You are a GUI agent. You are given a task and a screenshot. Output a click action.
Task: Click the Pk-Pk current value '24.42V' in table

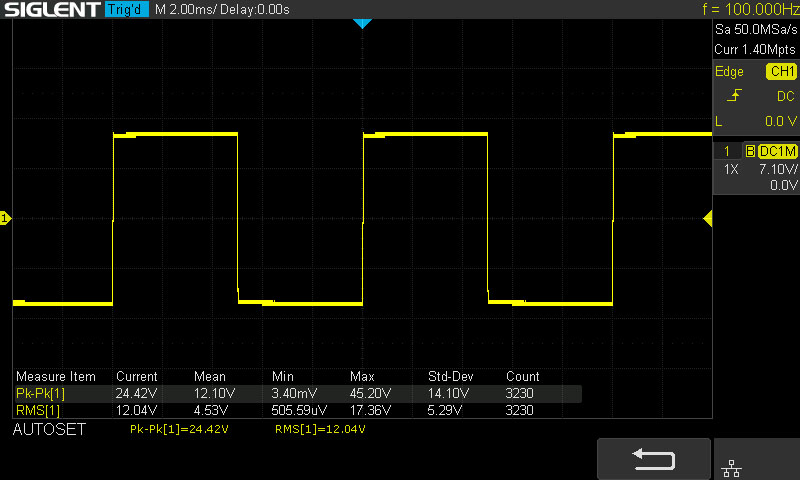click(x=136, y=394)
